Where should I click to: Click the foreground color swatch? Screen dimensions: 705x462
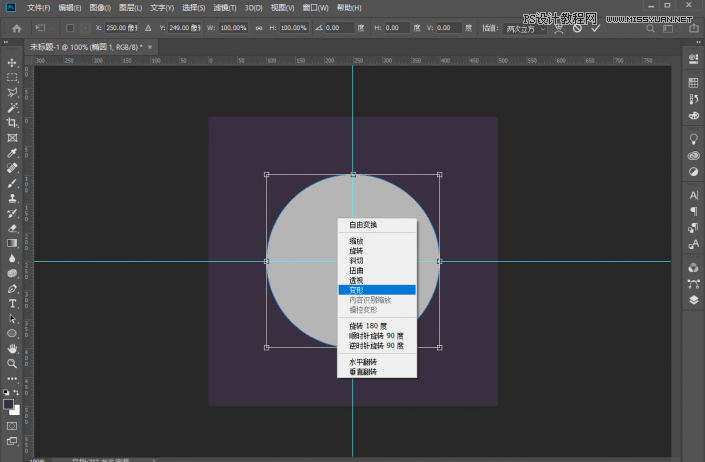(x=9, y=404)
